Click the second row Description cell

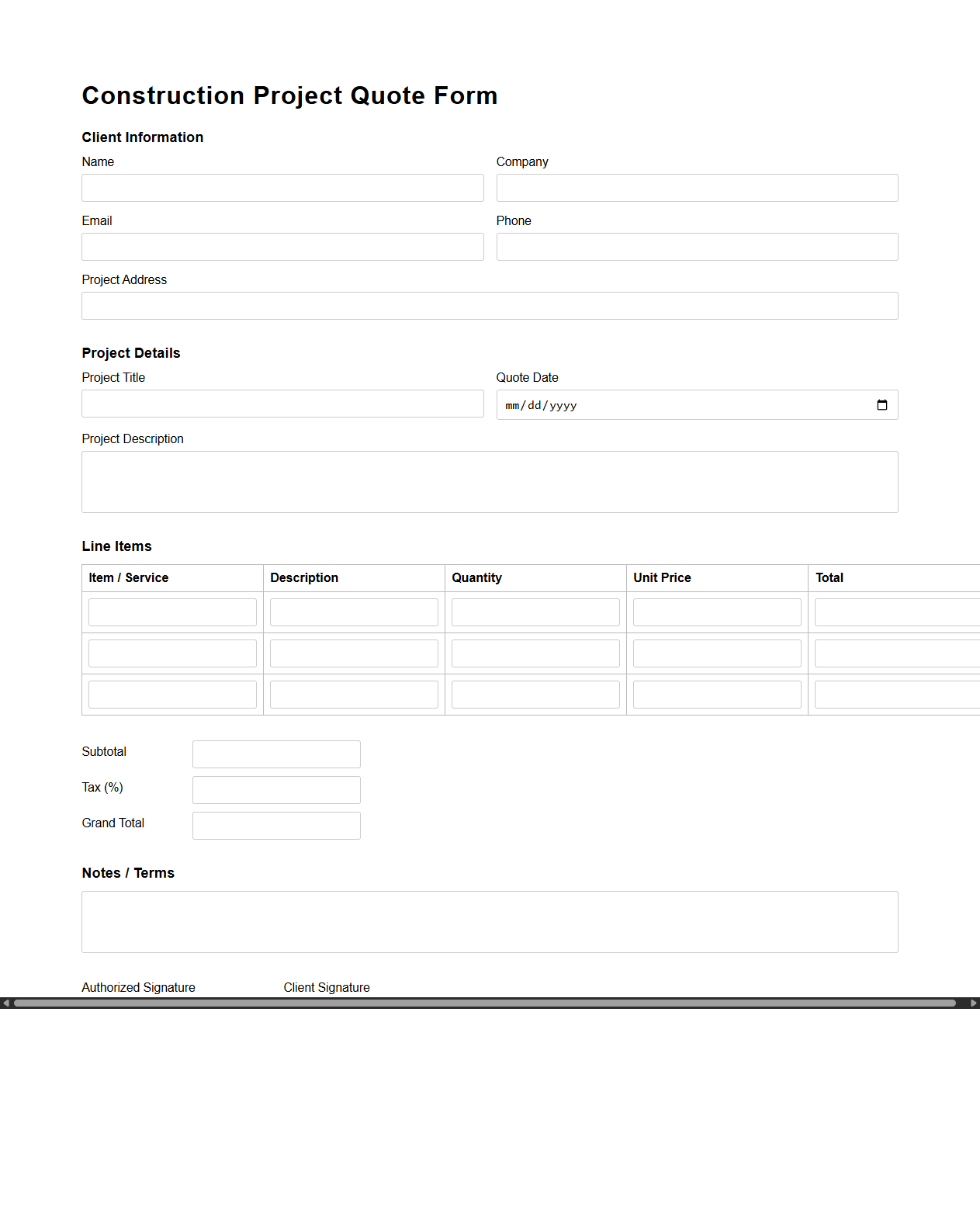tap(354, 653)
